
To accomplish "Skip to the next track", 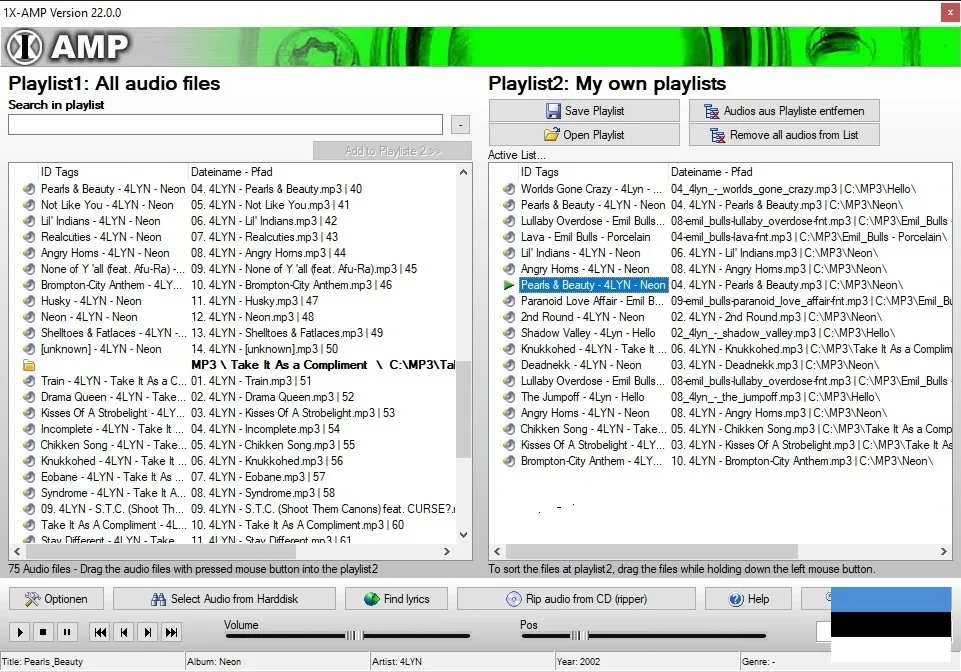I will 148,632.
